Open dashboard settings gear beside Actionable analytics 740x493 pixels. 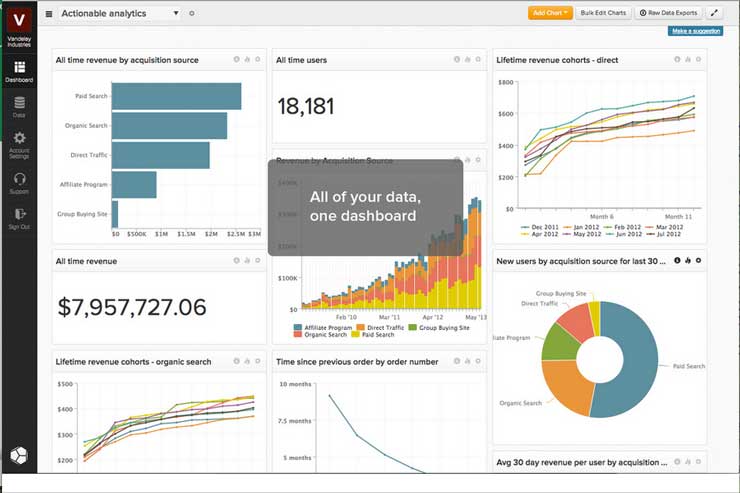pos(192,14)
